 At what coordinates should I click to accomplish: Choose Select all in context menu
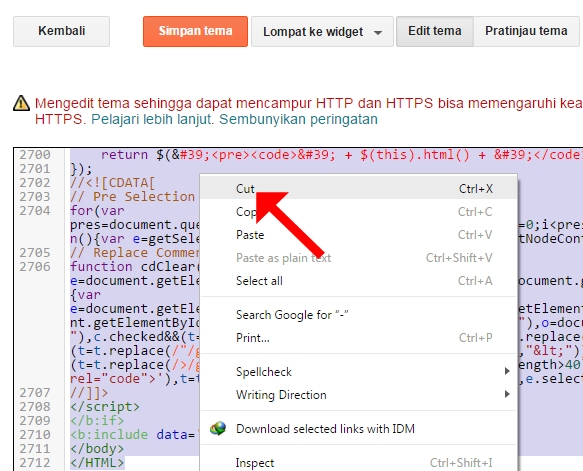[359, 281]
